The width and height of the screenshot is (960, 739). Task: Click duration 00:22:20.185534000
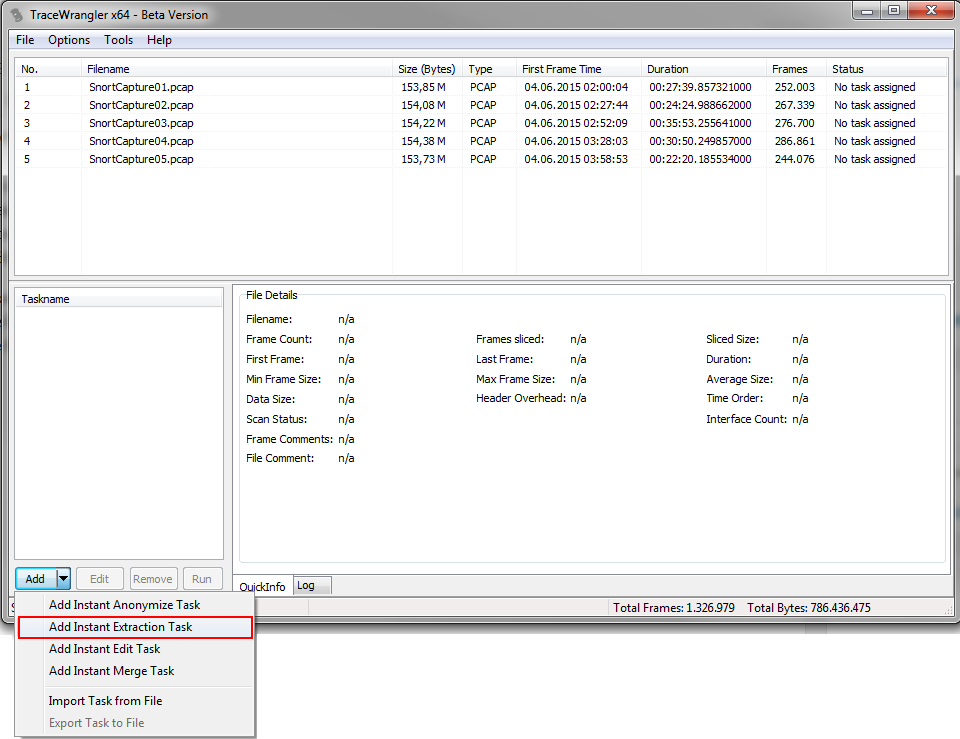point(700,159)
